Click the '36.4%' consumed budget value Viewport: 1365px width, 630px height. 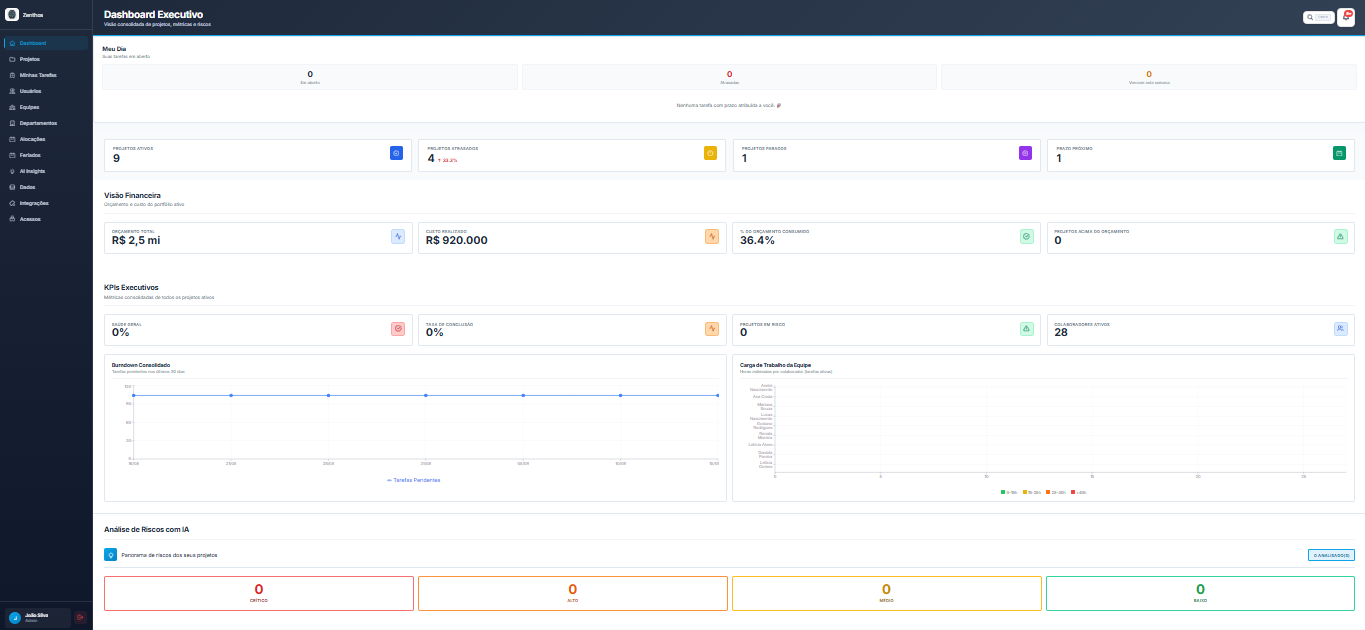point(757,240)
